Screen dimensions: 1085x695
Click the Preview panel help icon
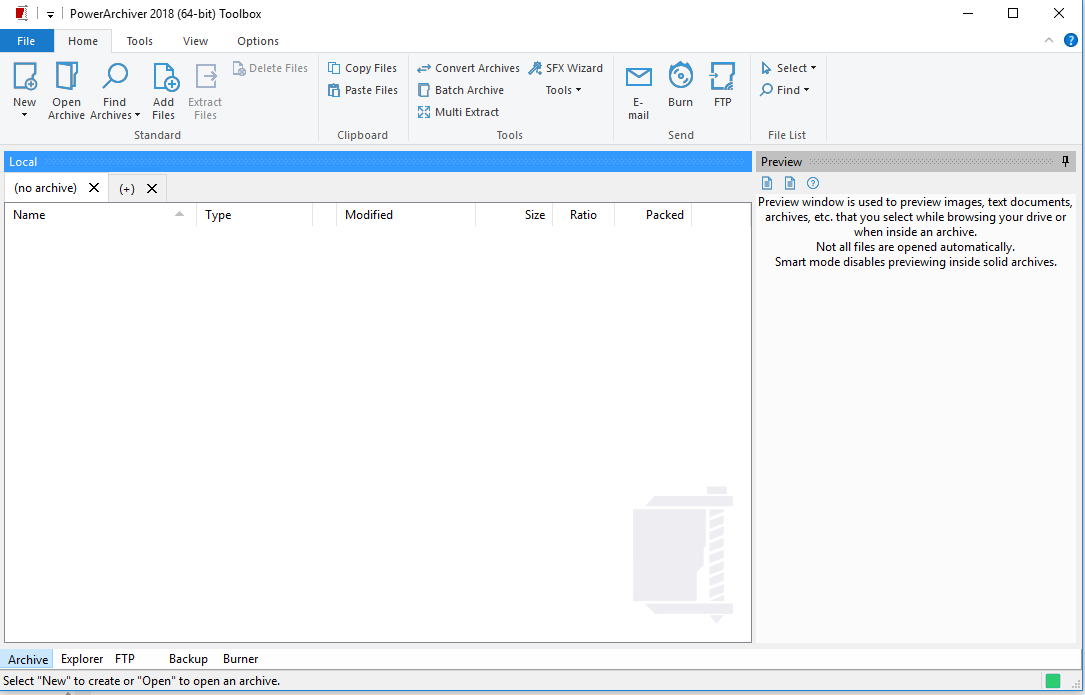(x=813, y=183)
